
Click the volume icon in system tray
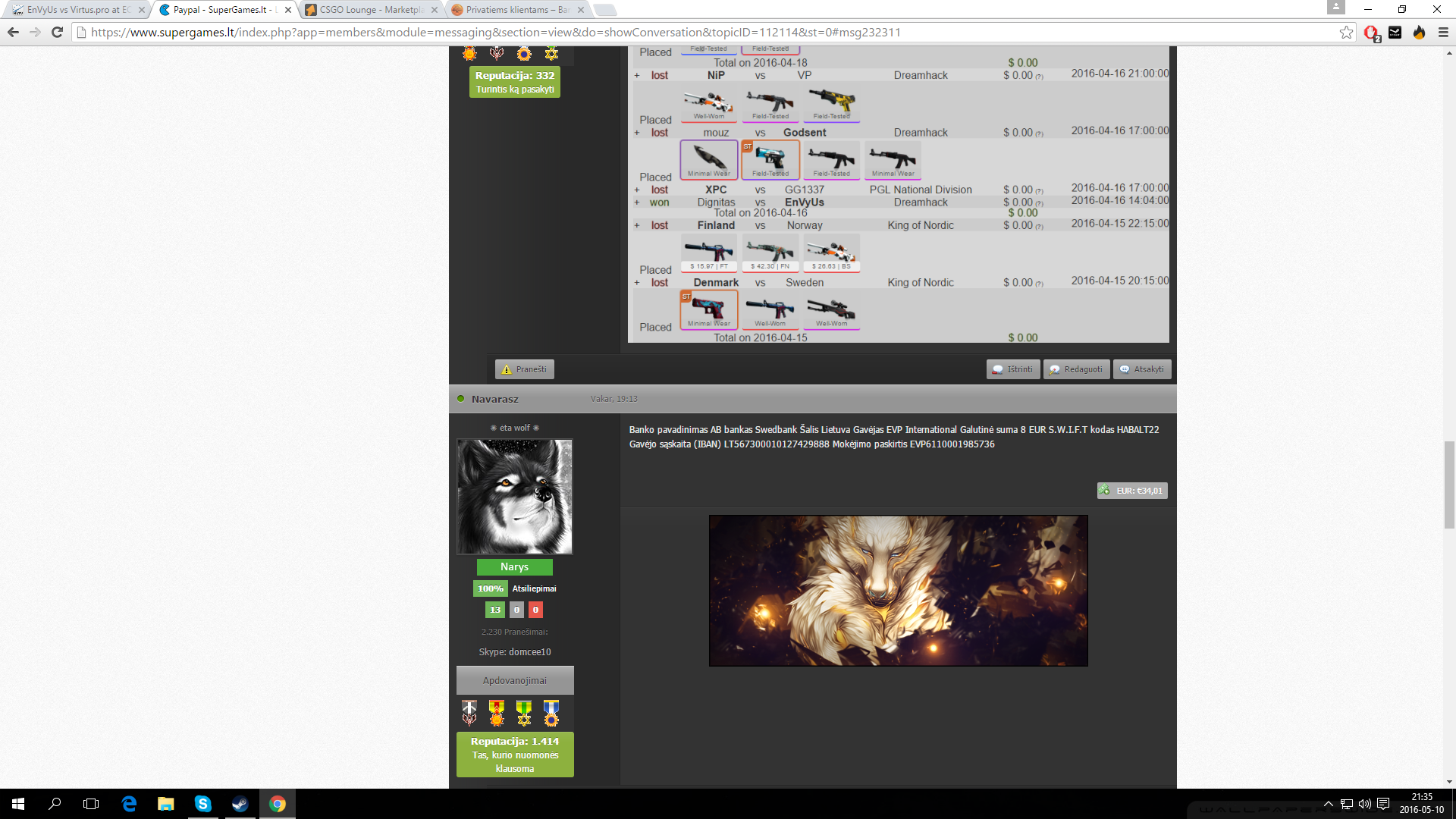[x=1364, y=804]
